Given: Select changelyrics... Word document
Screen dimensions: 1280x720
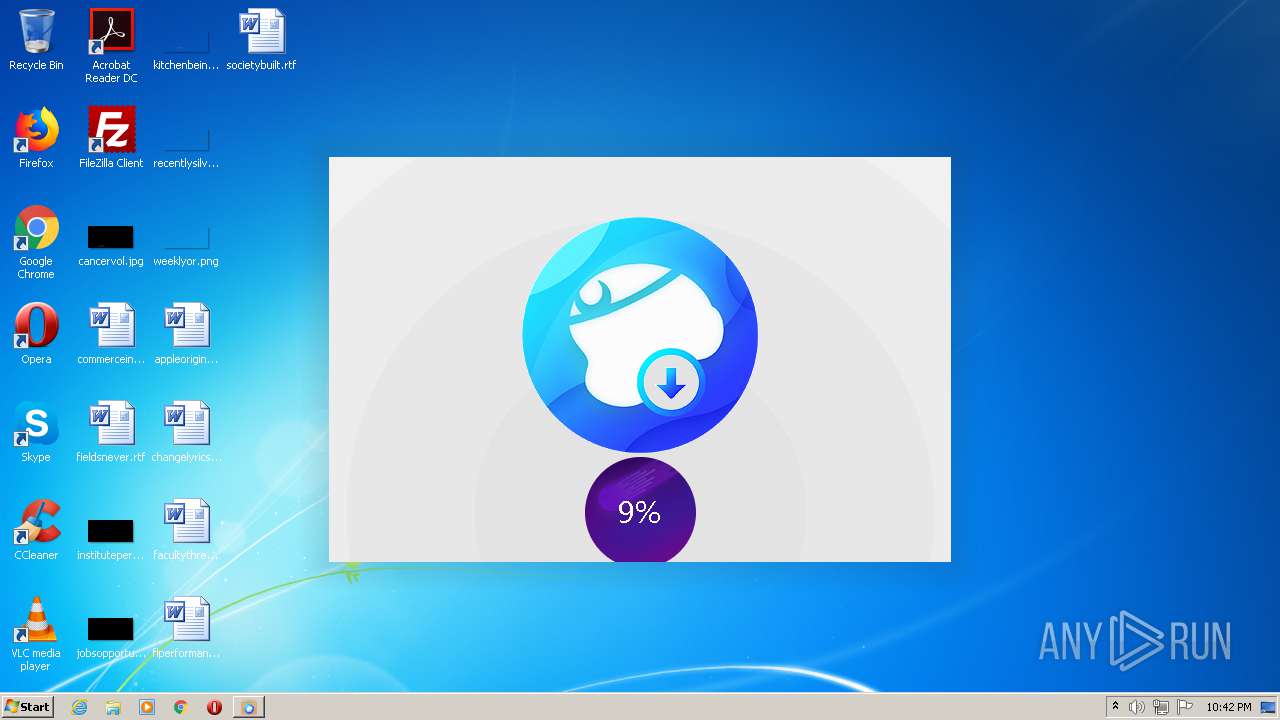Looking at the screenshot, I should coord(186,432).
